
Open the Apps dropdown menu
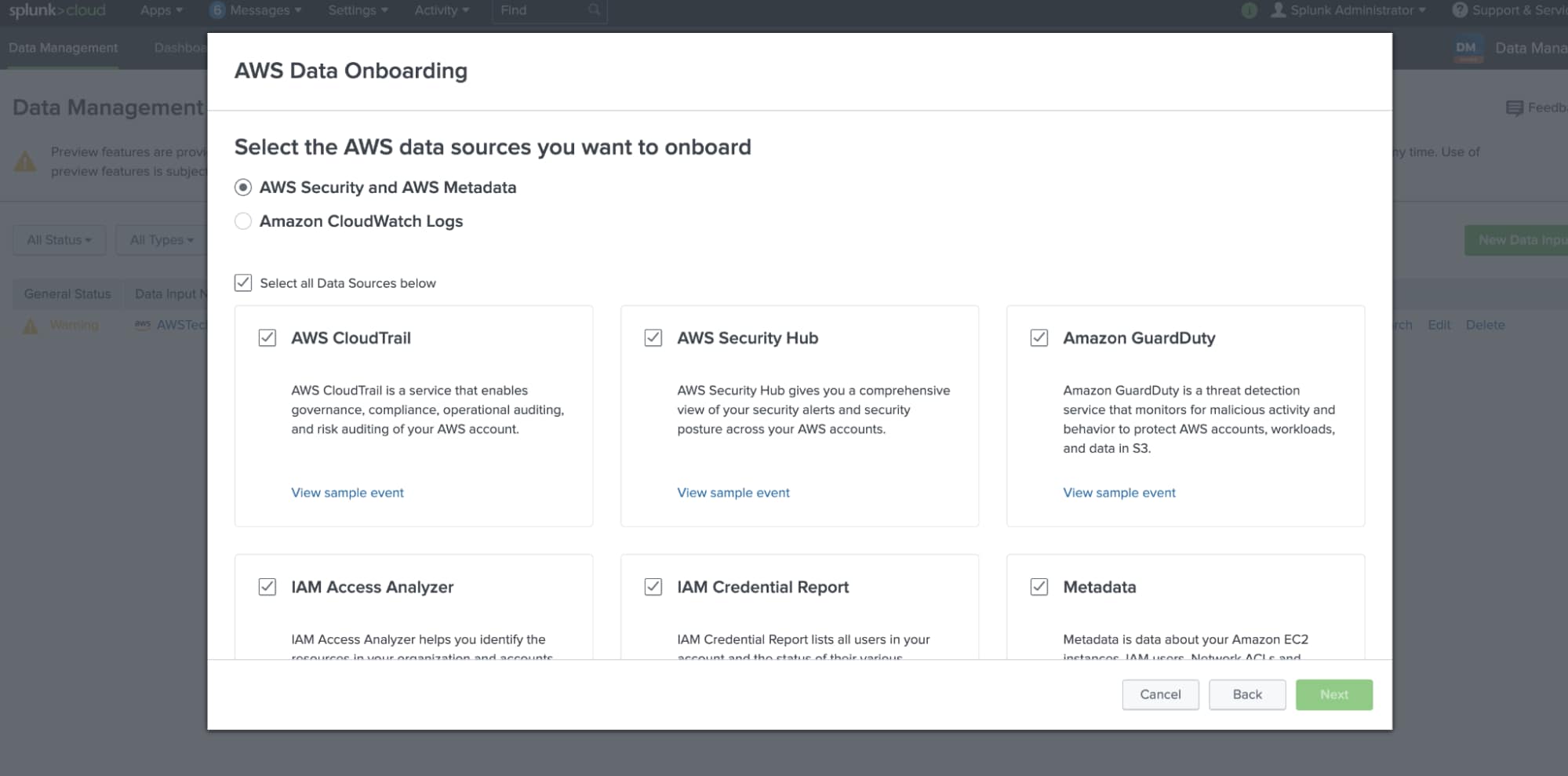point(162,10)
